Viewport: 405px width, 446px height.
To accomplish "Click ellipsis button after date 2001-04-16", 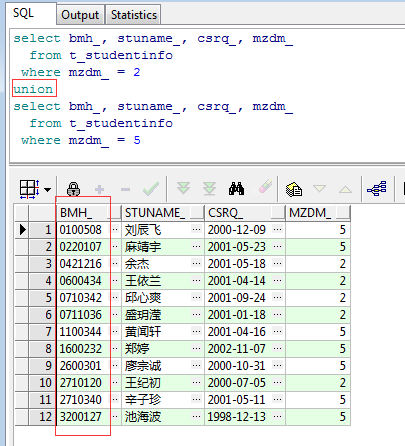I will [277, 331].
